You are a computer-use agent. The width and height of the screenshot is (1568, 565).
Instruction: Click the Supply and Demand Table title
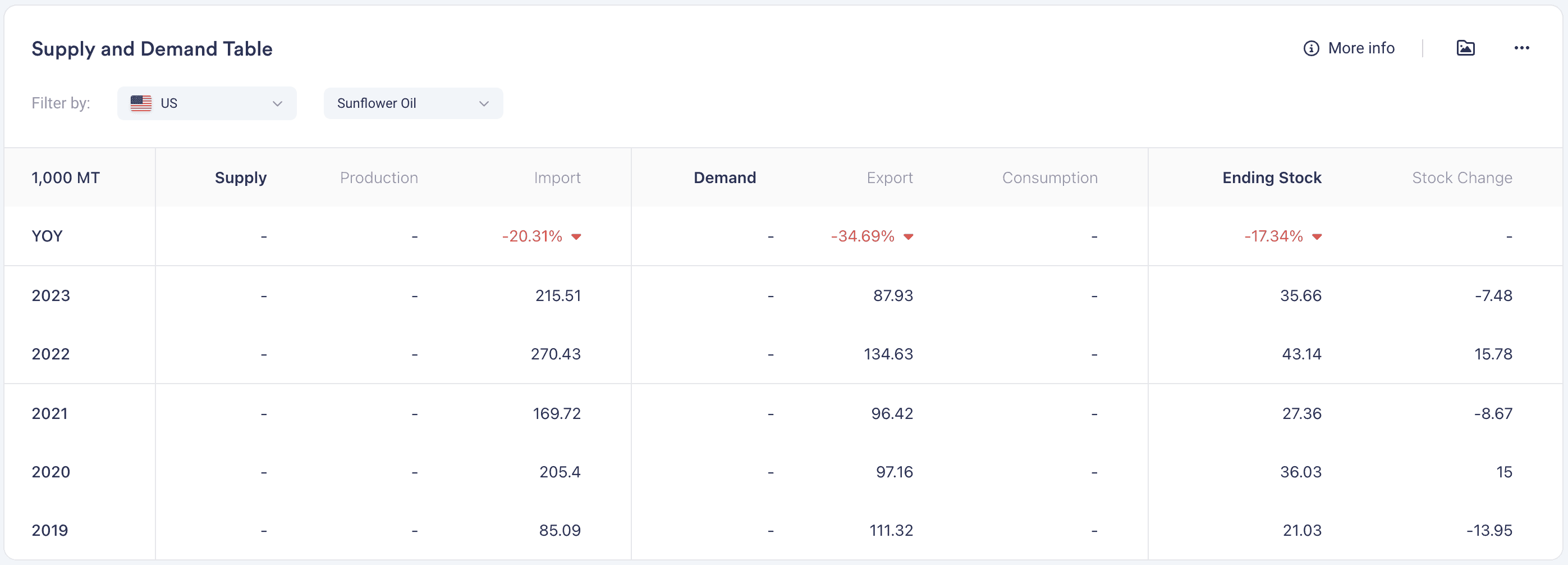coord(152,49)
